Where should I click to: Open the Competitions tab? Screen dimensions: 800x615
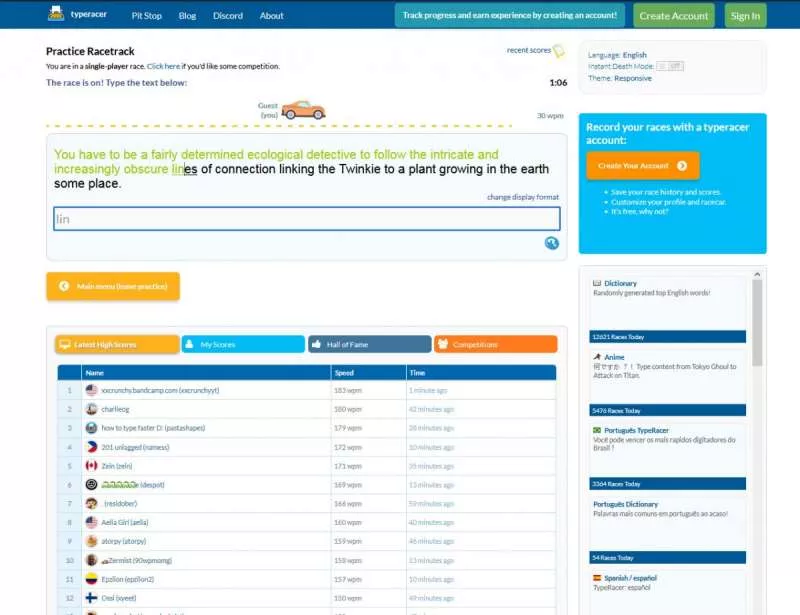pos(495,344)
